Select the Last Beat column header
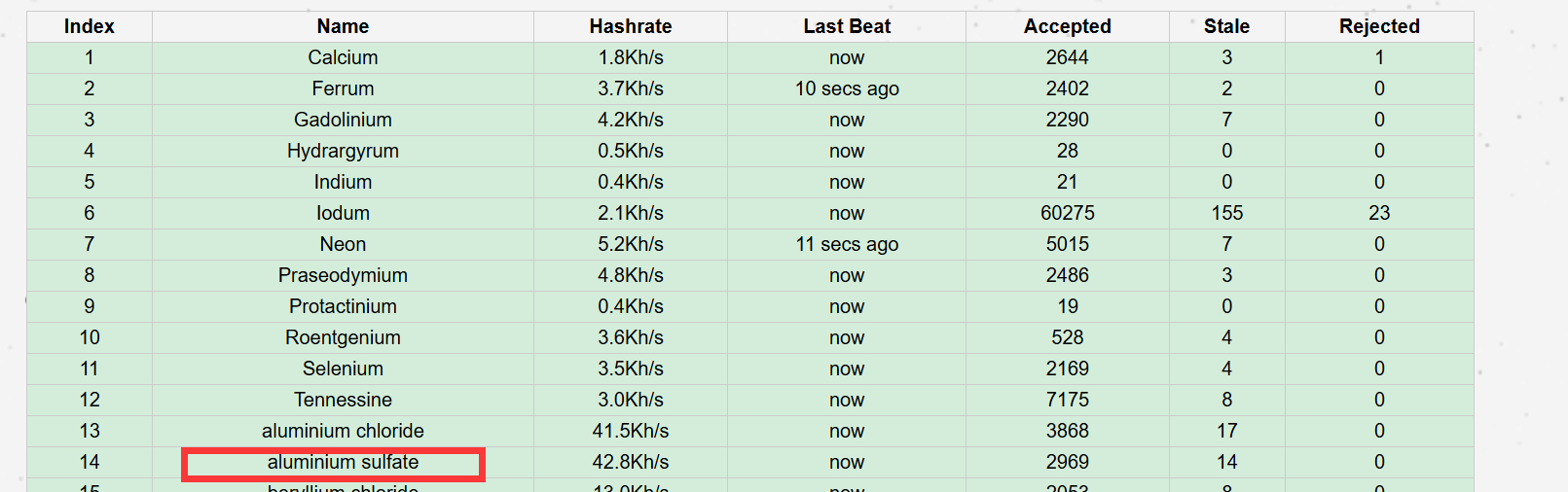This screenshot has height=492, width=1568. [847, 26]
